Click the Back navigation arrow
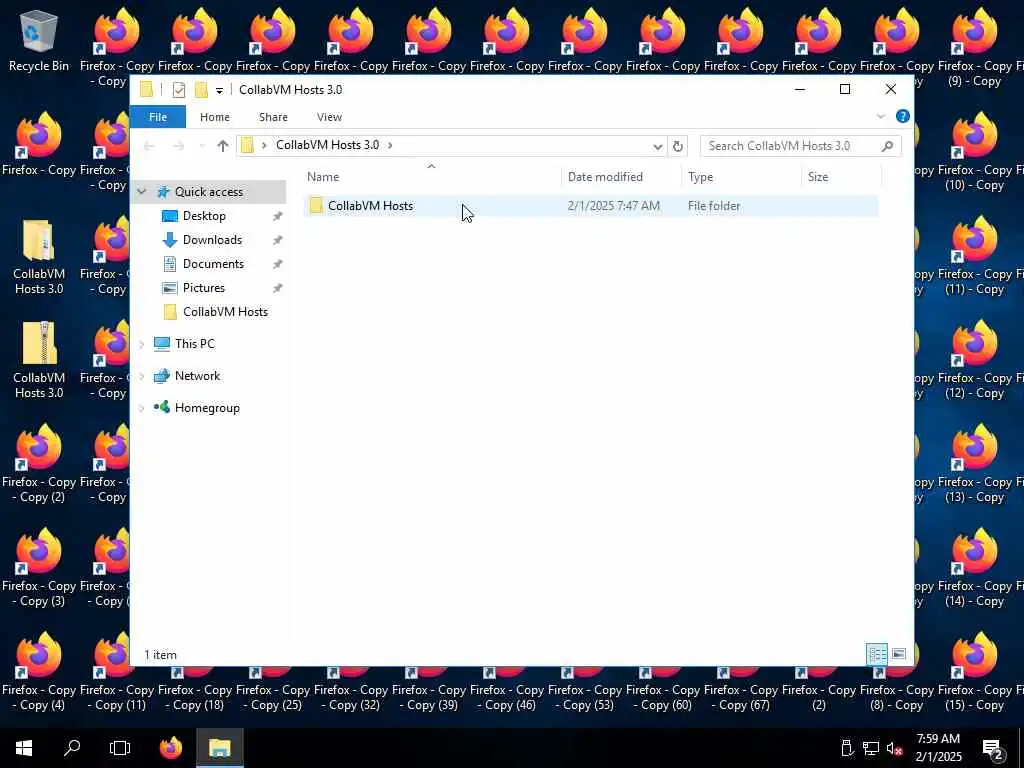 coord(149,146)
